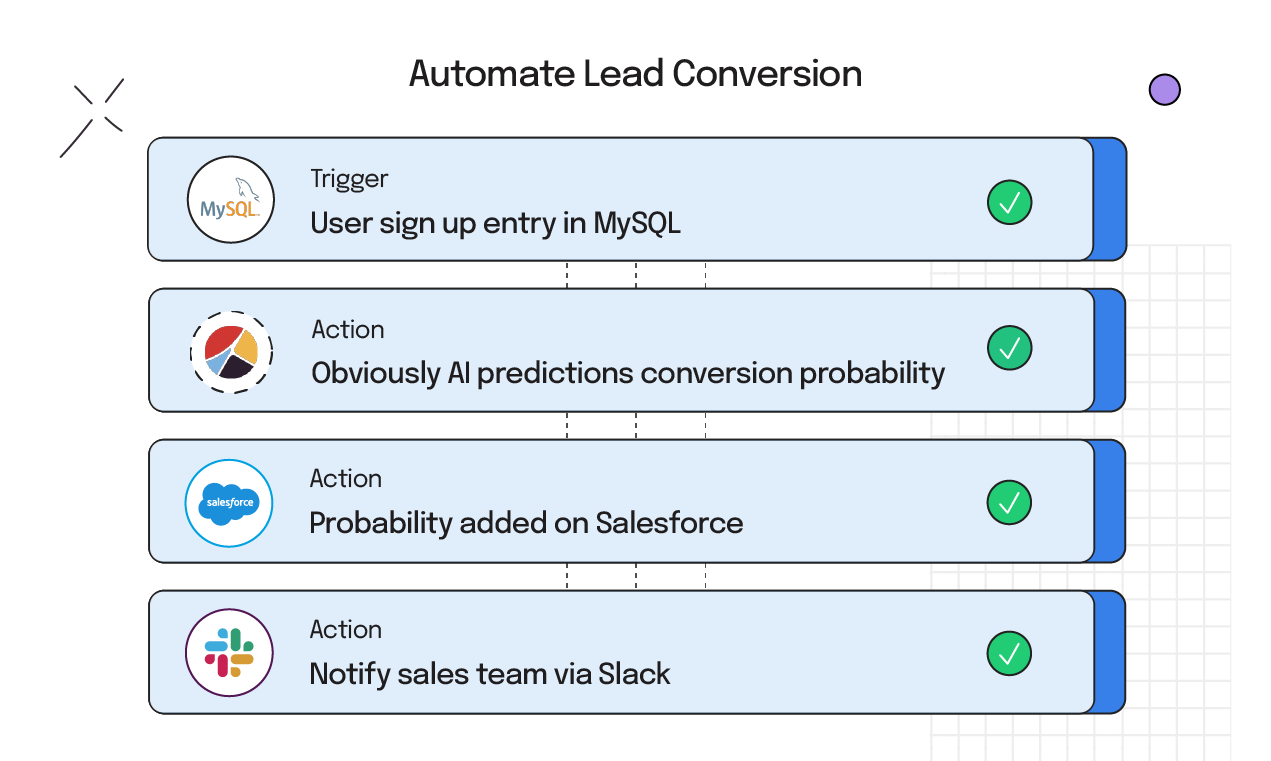Expand blue side tab of Trigger card
The width and height of the screenshot is (1271, 761).
coord(1110,199)
